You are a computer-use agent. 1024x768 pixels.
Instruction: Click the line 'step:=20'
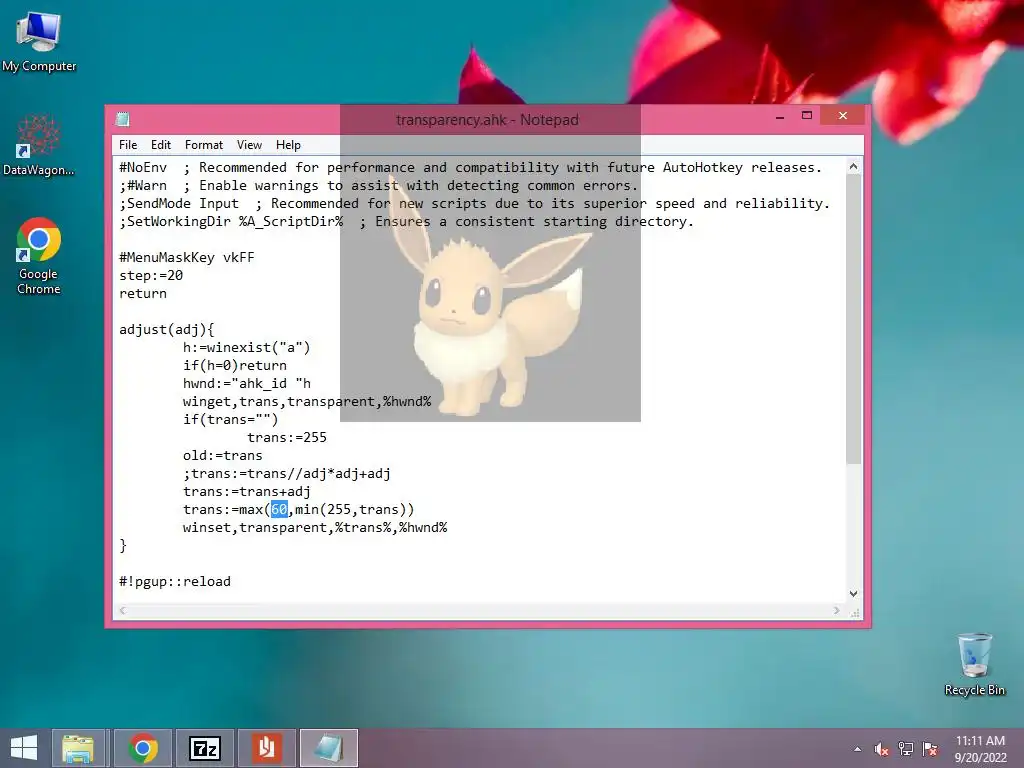point(151,276)
